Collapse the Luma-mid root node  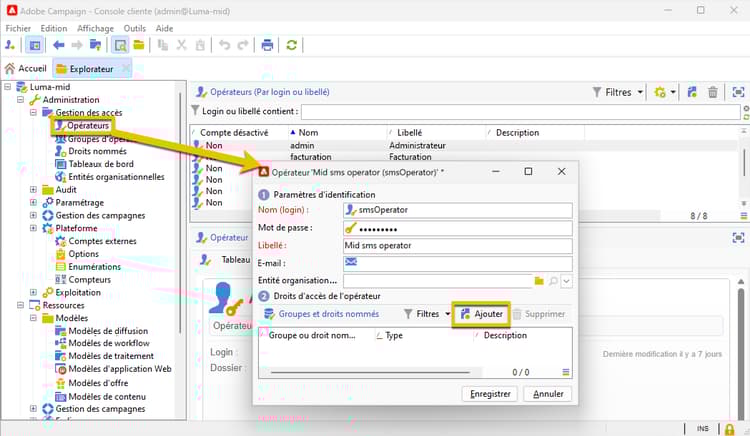point(8,87)
